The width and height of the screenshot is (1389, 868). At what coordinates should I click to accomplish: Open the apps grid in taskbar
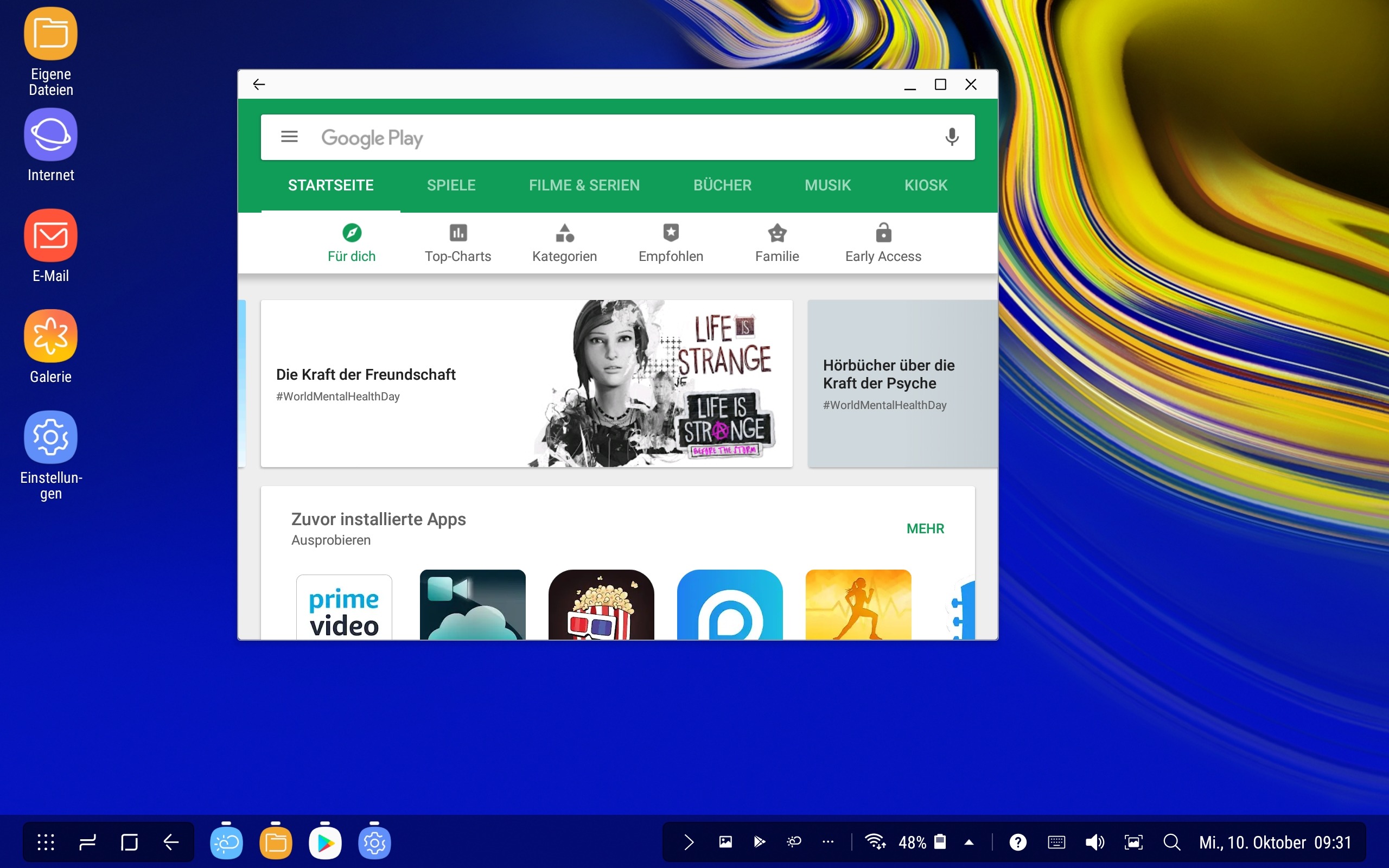click(46, 842)
